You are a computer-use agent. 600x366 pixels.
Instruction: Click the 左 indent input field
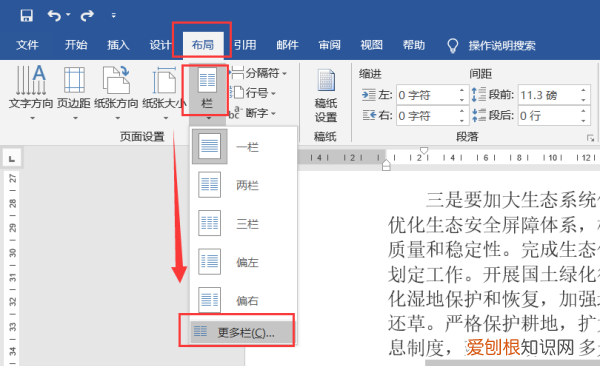432,95
